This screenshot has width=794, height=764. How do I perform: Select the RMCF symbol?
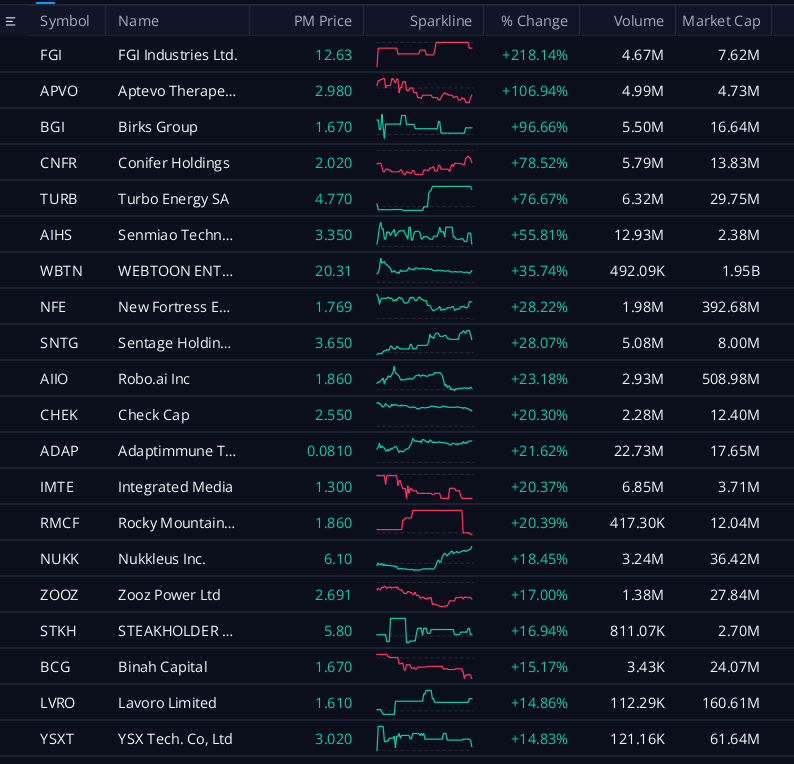[60, 522]
